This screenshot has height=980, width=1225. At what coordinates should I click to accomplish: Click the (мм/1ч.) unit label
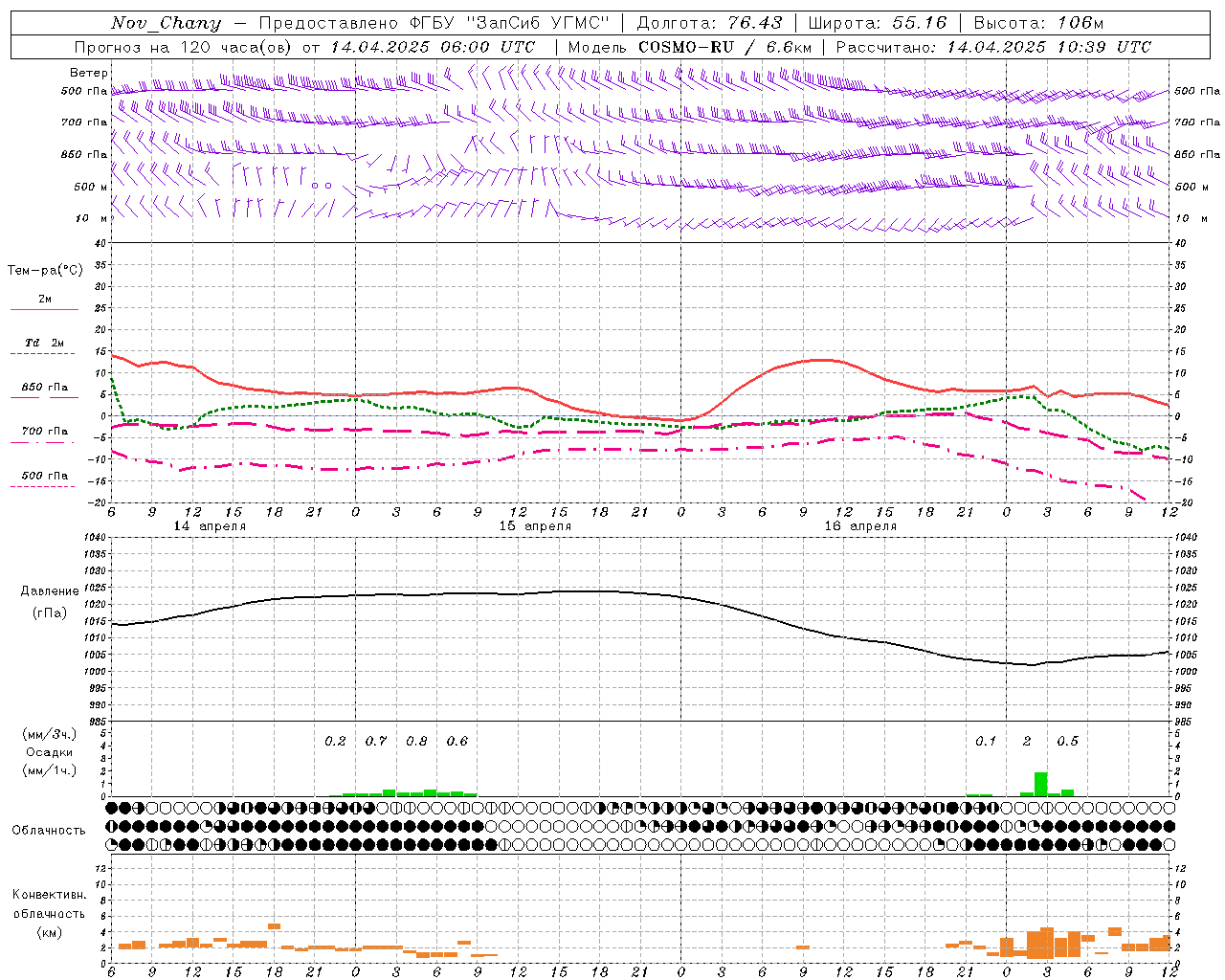pyautogui.click(x=49, y=770)
